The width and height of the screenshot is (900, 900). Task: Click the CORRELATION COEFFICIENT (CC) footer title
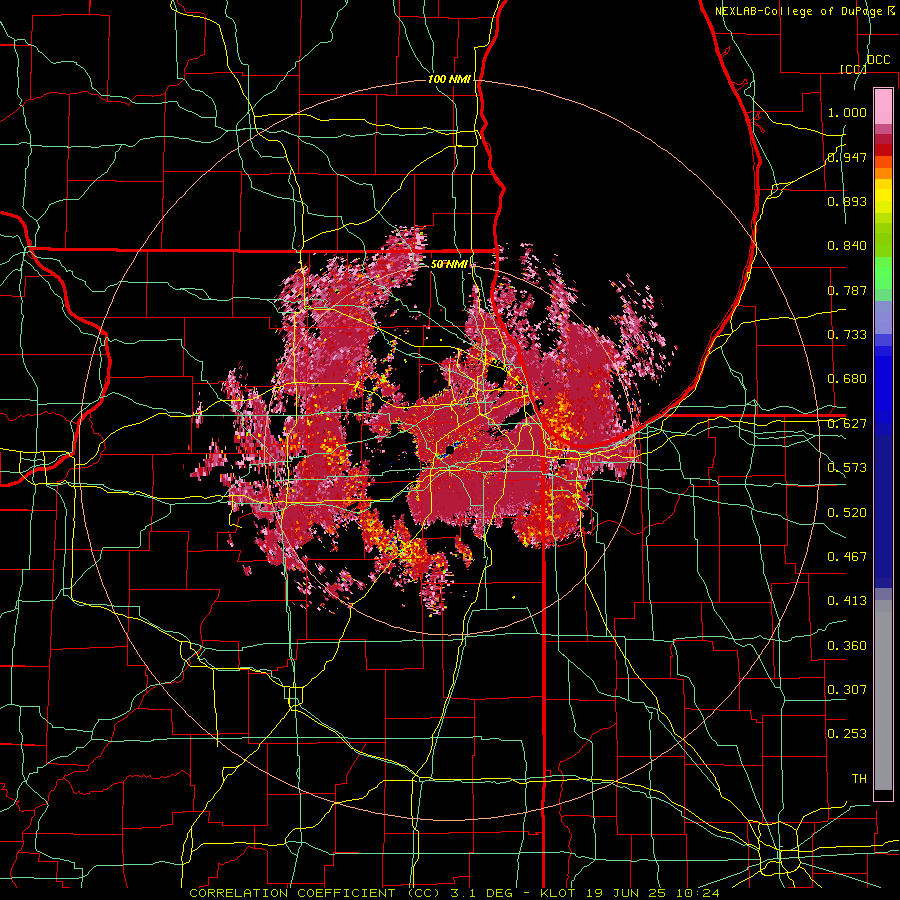(x=315, y=893)
